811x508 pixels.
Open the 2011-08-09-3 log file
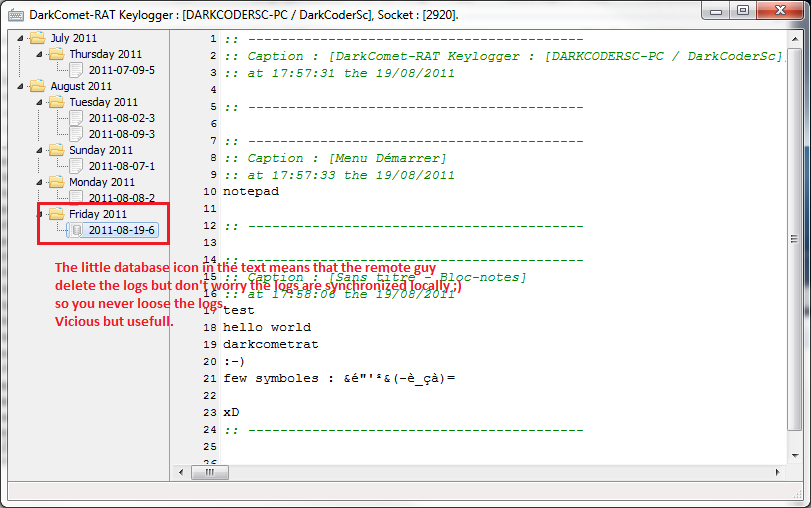tap(121, 134)
